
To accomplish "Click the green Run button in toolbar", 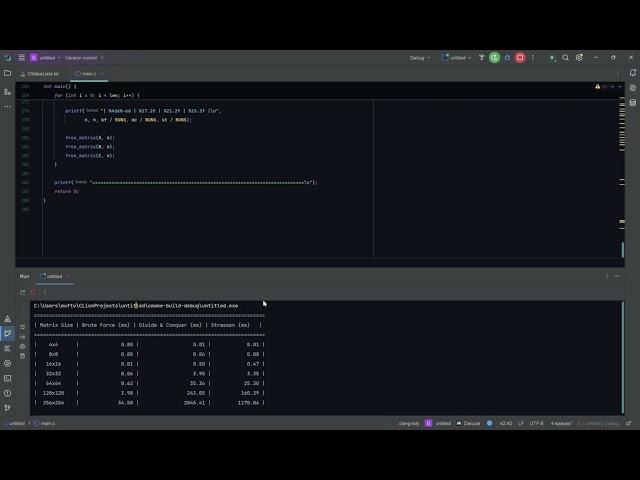I will point(494,58).
